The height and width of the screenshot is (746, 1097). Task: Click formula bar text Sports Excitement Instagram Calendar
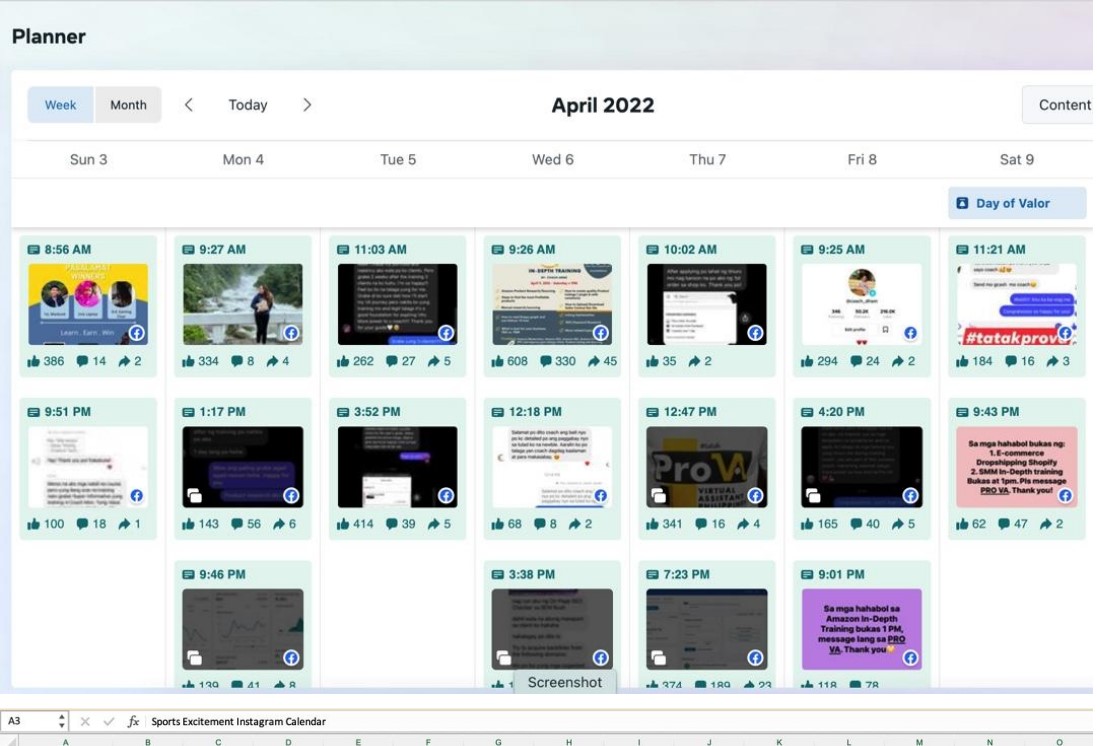coord(239,722)
